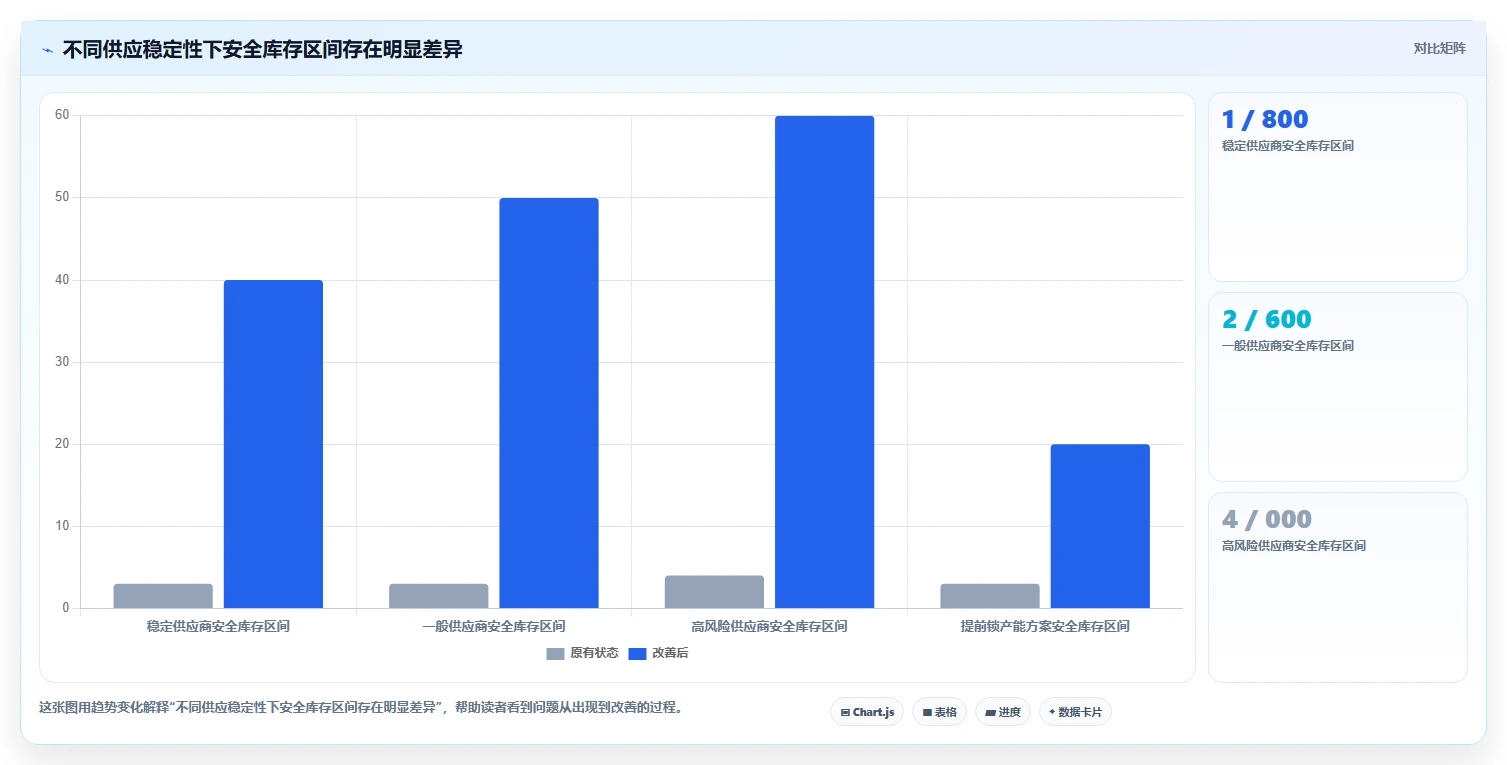
Task: Click x-axis label 高风险供应商安全库存区间
Action: 769,627
